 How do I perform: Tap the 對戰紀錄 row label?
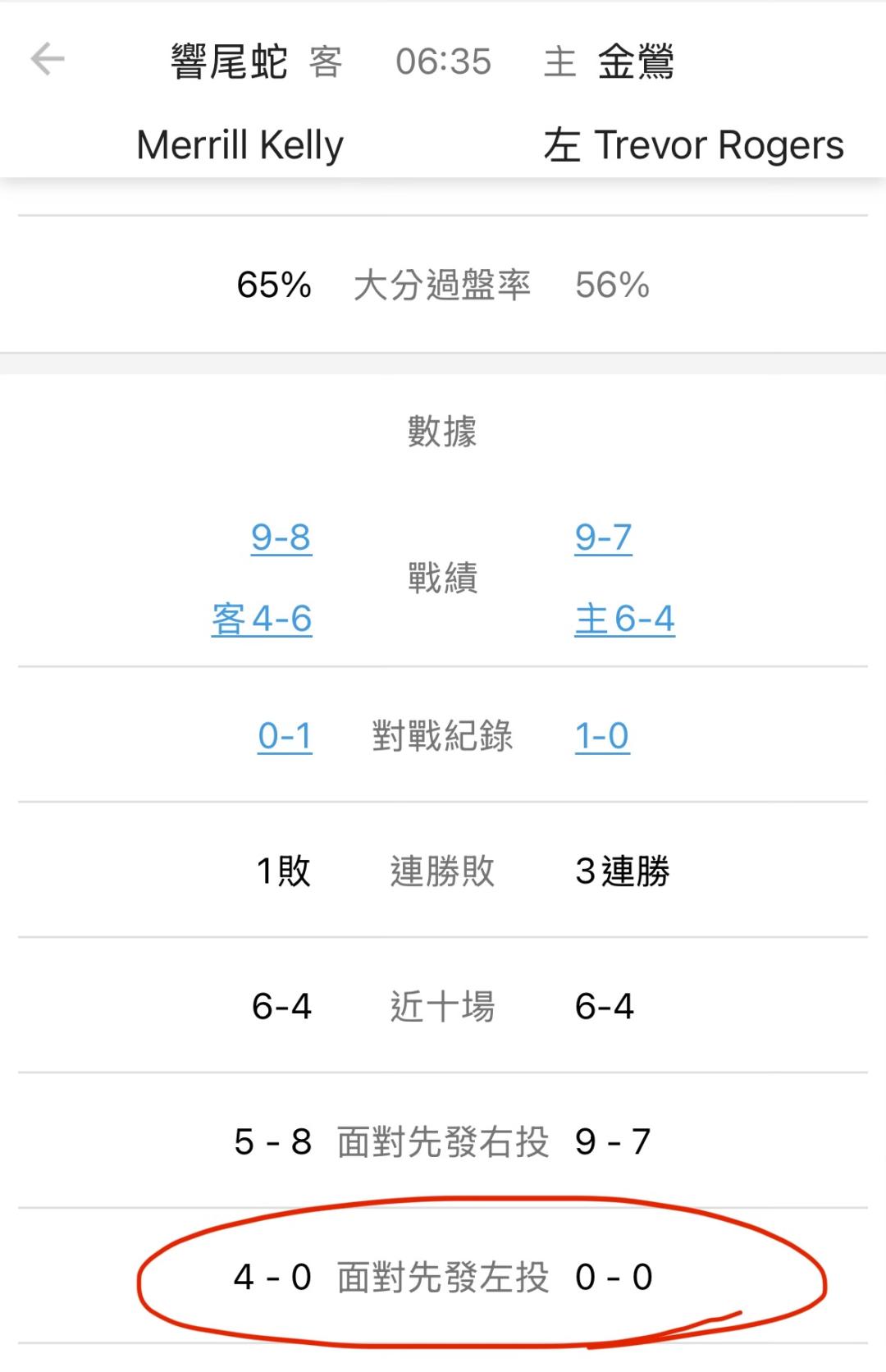click(x=442, y=736)
